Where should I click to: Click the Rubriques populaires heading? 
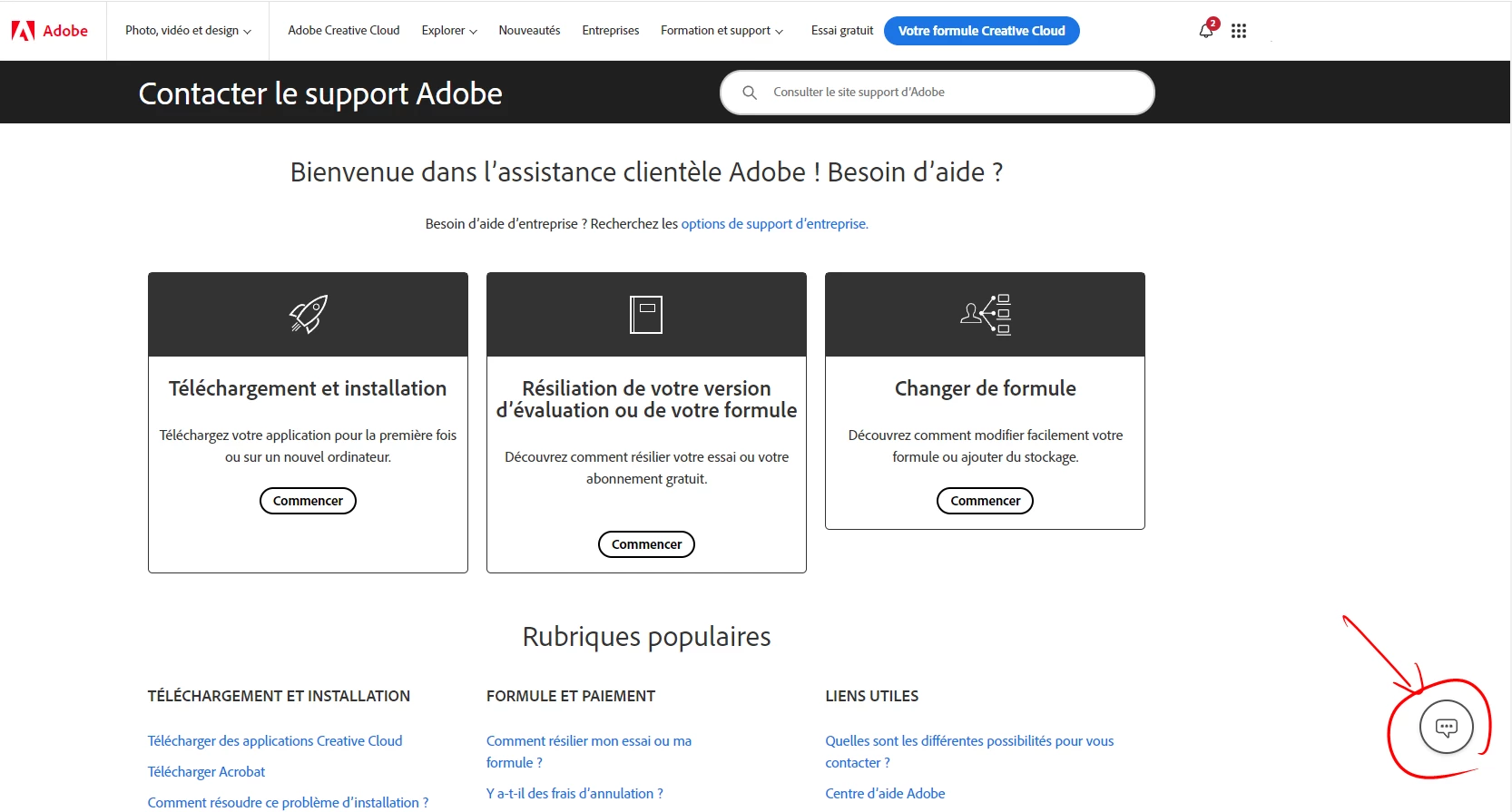click(646, 637)
